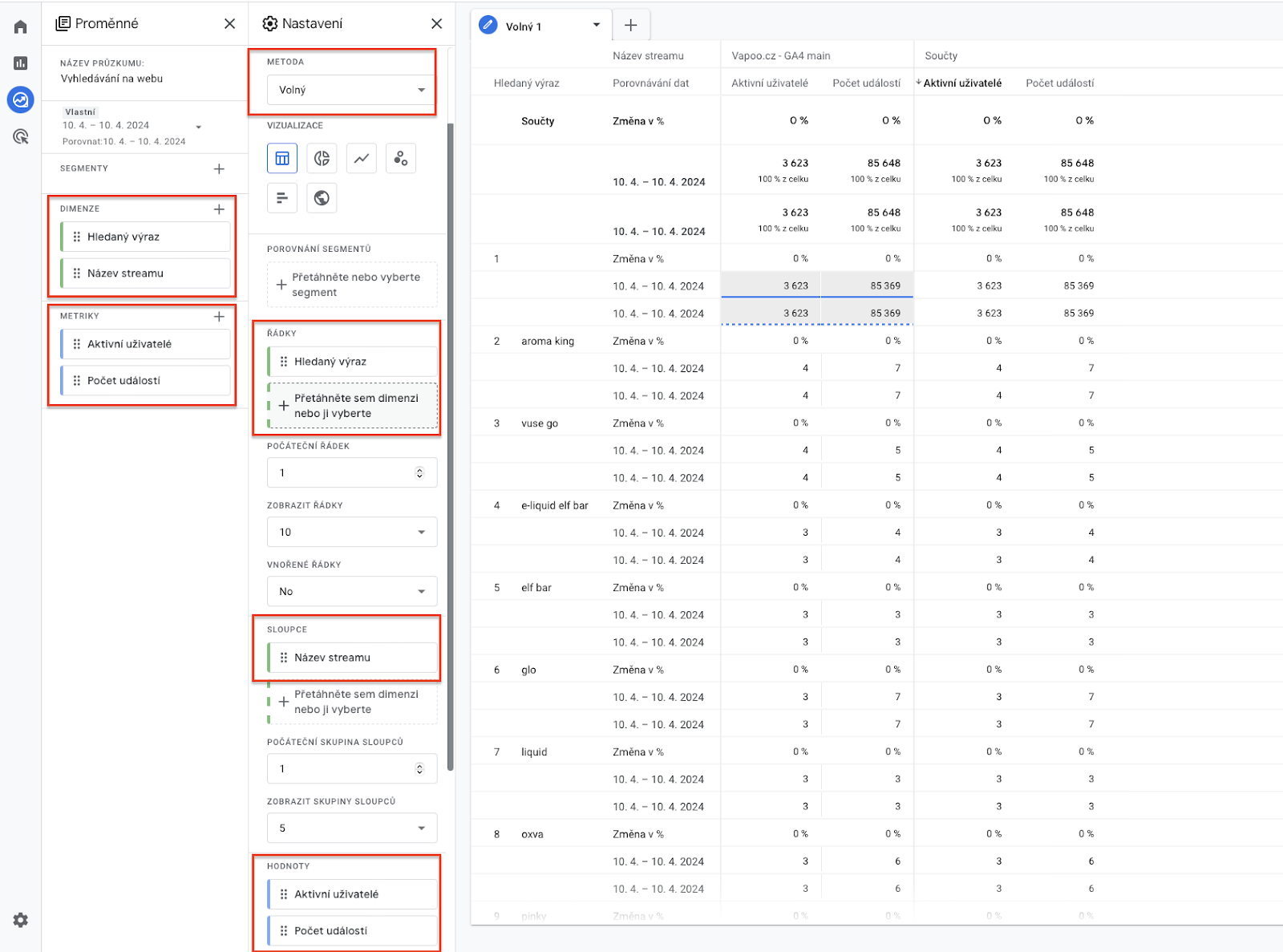Open the Home icon in left sidebar
This screenshot has width=1283, height=952.
click(21, 27)
